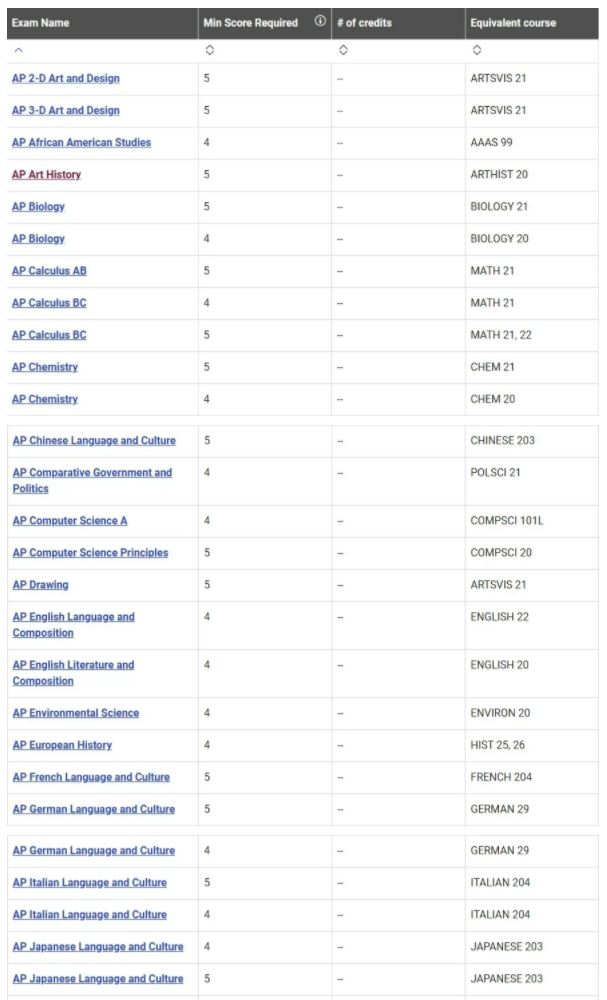Open AP Computer Science Principles link

90,553
